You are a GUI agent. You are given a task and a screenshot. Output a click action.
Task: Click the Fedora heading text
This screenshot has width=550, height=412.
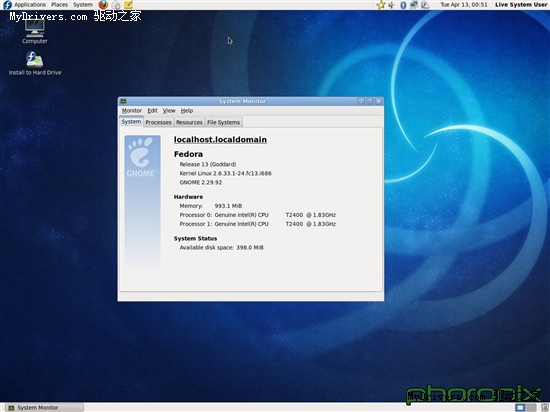[x=188, y=154]
